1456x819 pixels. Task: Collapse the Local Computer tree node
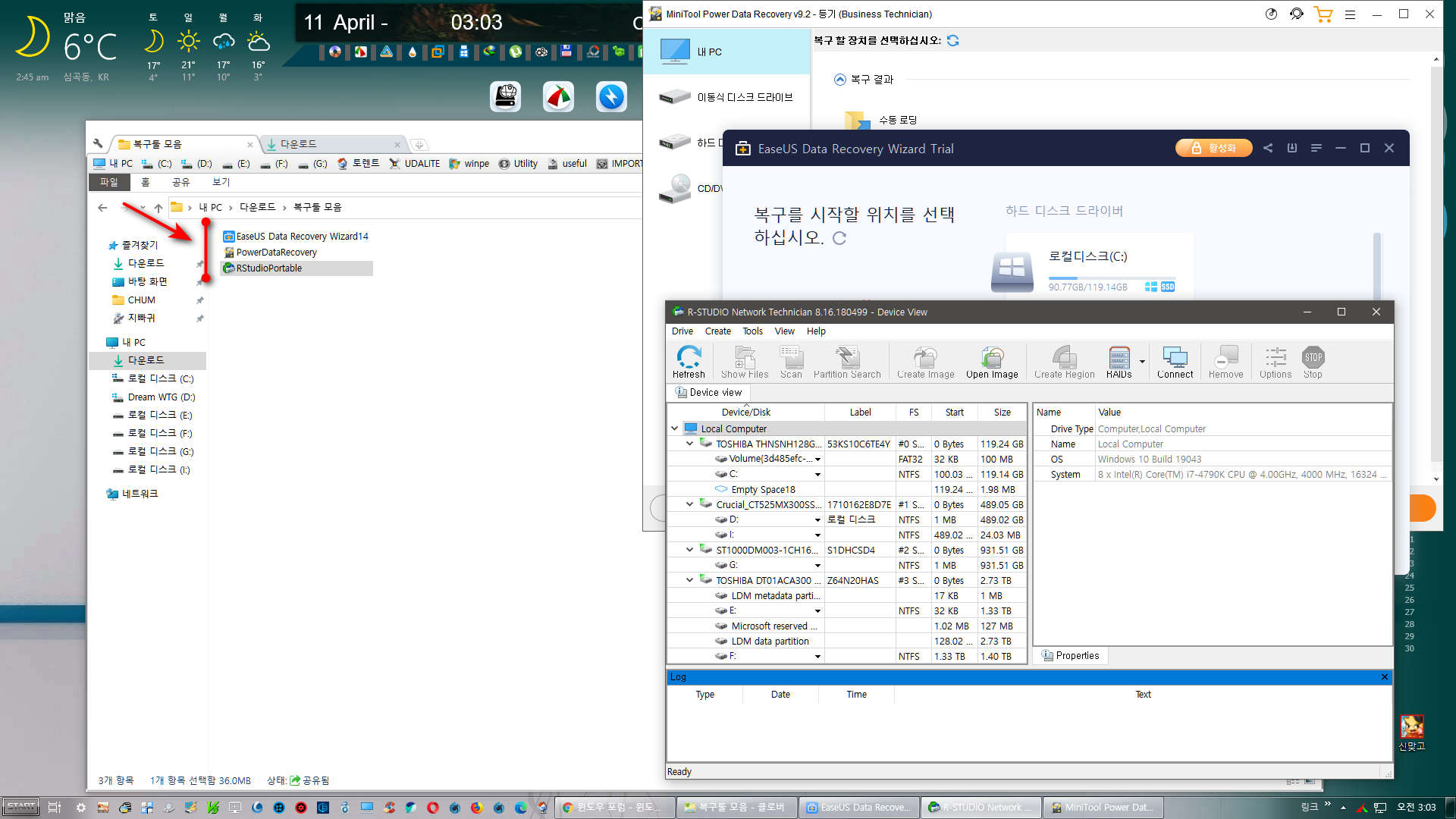point(674,428)
